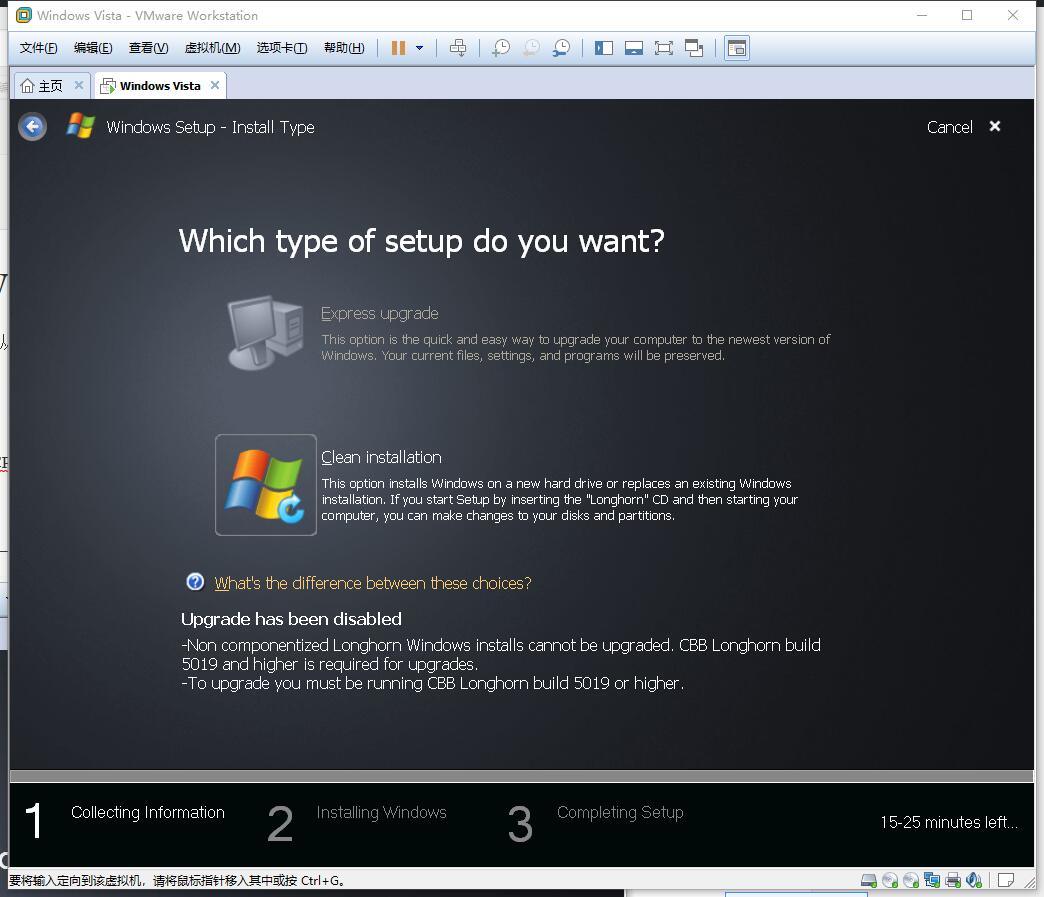
Task: Open the snapshot manager
Action: 561,48
